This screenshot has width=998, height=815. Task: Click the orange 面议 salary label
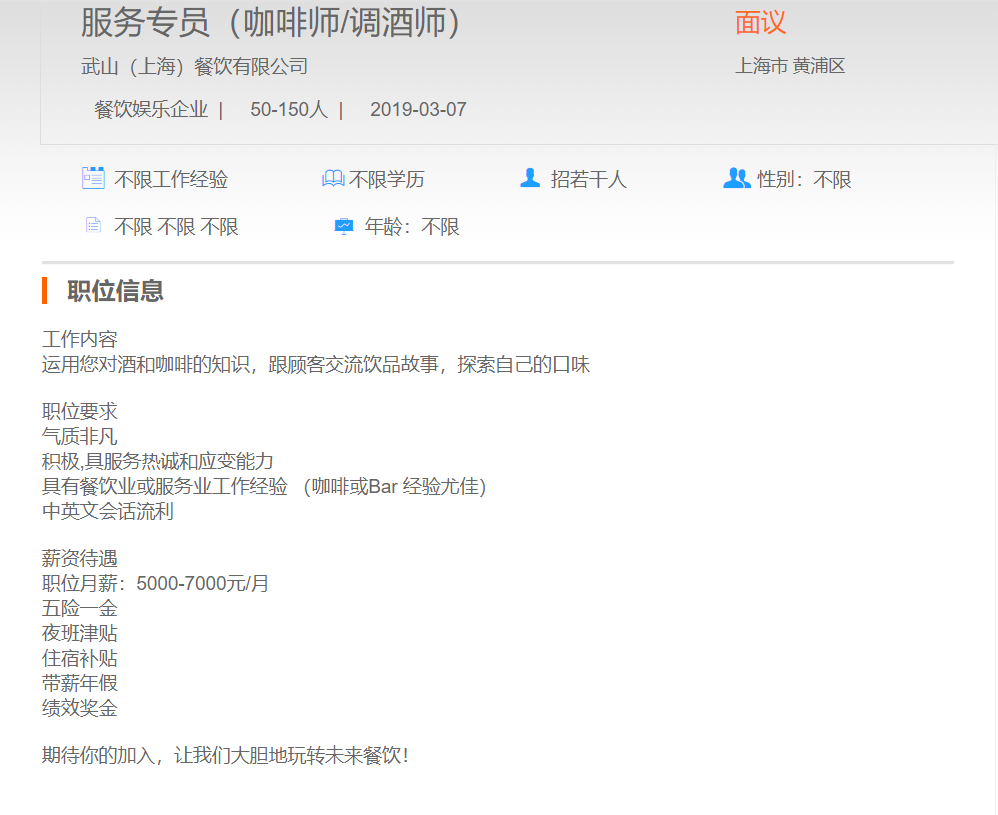point(760,22)
